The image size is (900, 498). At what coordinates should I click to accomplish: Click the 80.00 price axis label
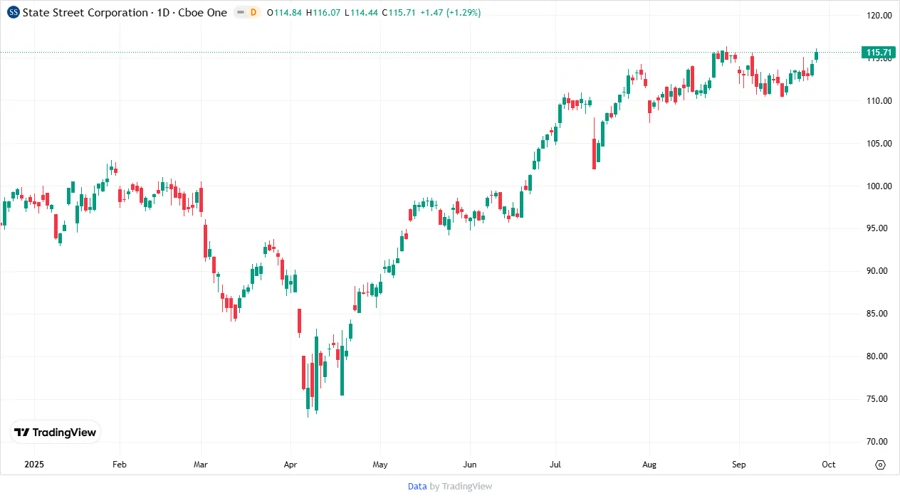(x=879, y=356)
